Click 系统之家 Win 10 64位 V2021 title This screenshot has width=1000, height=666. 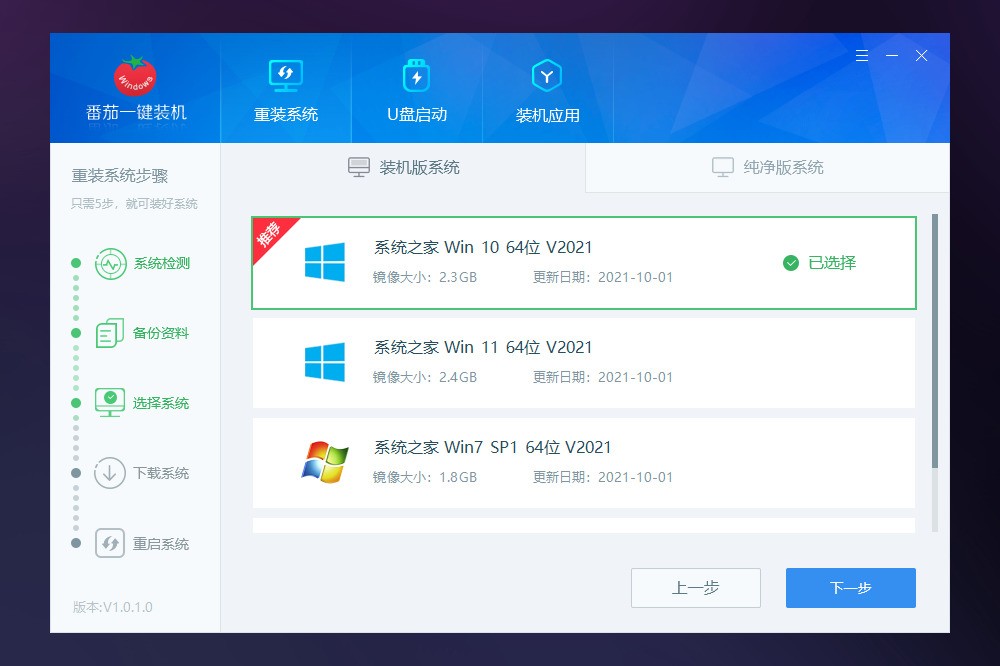[483, 247]
